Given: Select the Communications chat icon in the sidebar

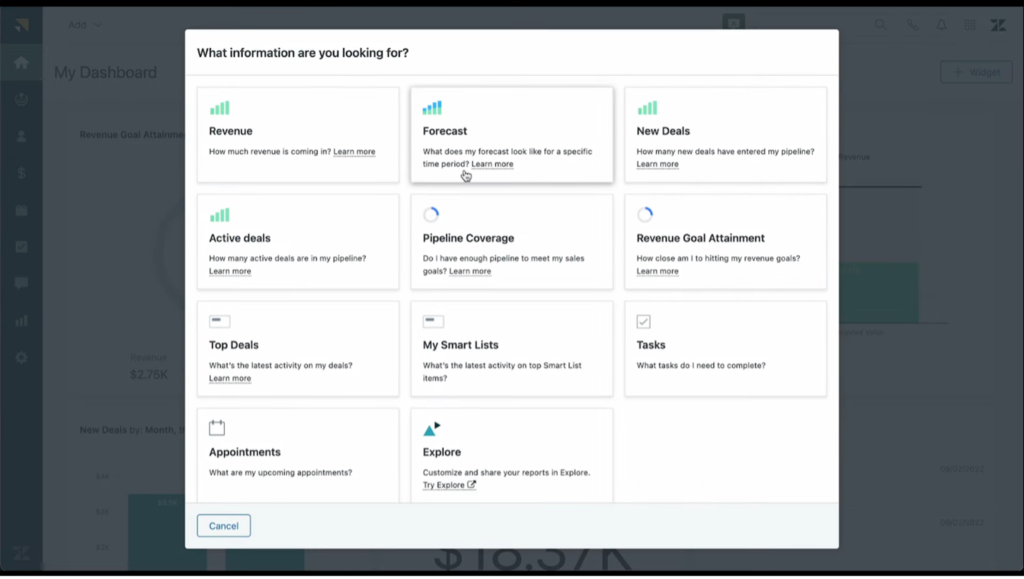Looking at the screenshot, I should point(22,283).
